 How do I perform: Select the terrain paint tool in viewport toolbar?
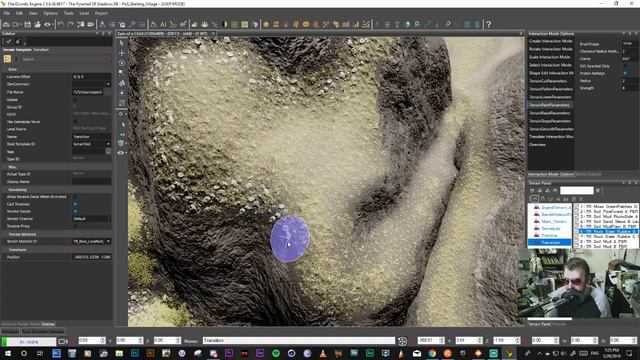pyautogui.click(x=121, y=83)
